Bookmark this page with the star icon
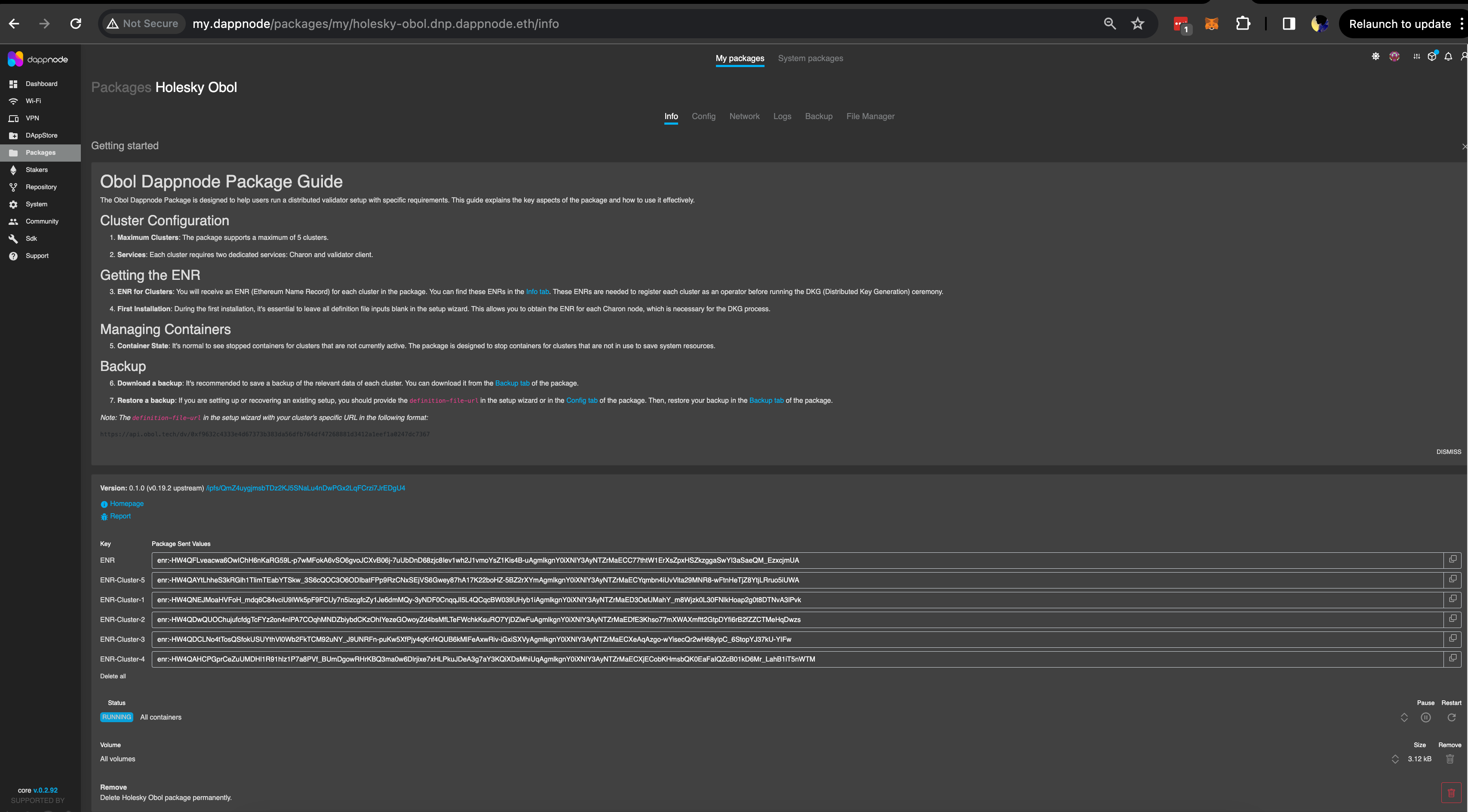 (x=1137, y=23)
